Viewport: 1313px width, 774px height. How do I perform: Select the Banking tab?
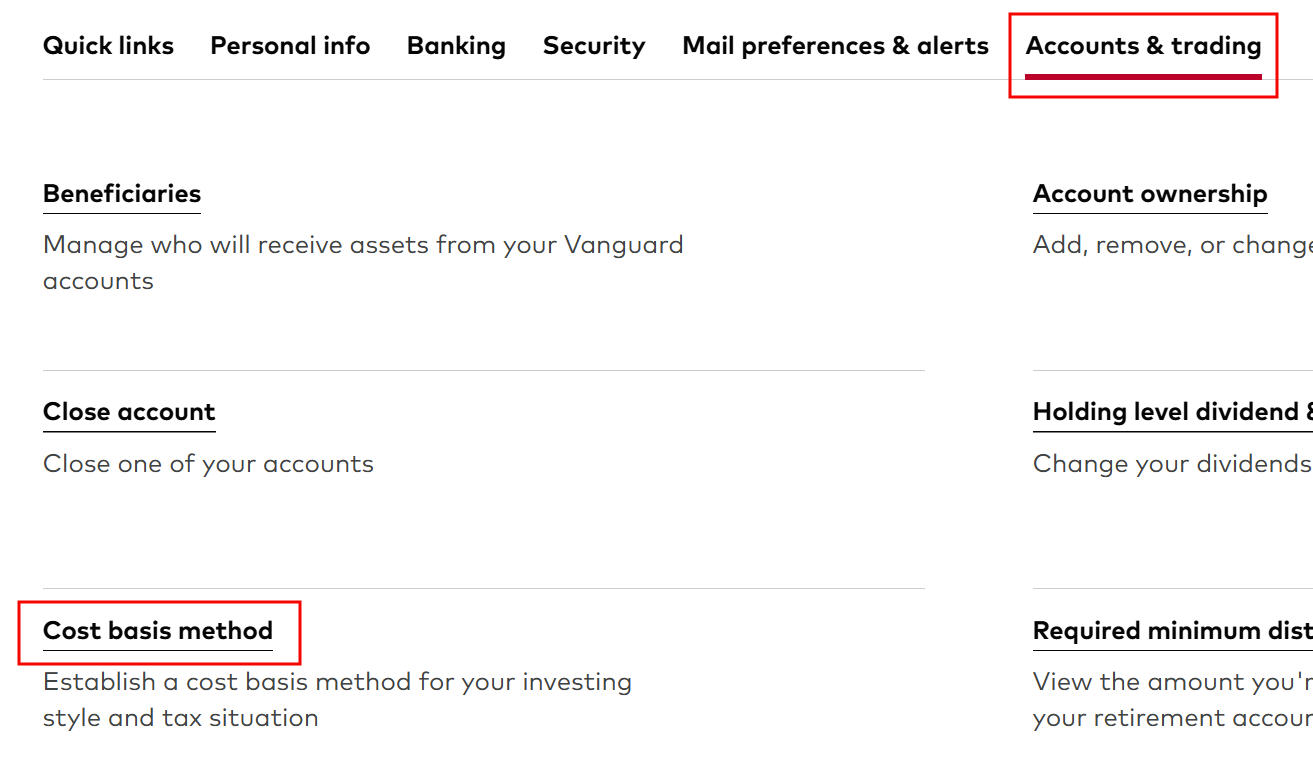456,45
